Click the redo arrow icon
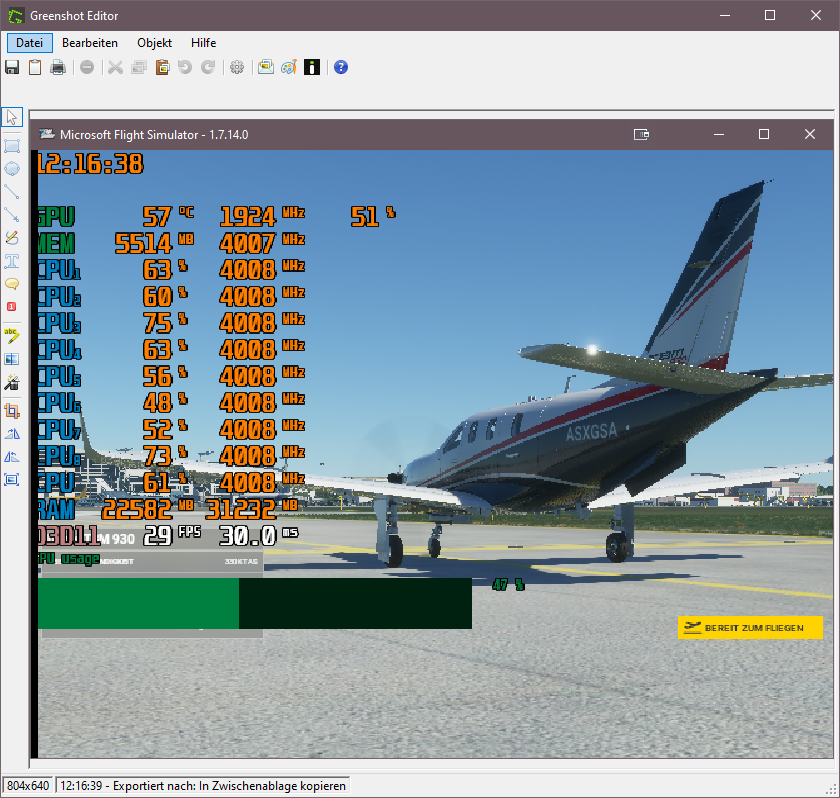This screenshot has width=840, height=798. point(208,67)
